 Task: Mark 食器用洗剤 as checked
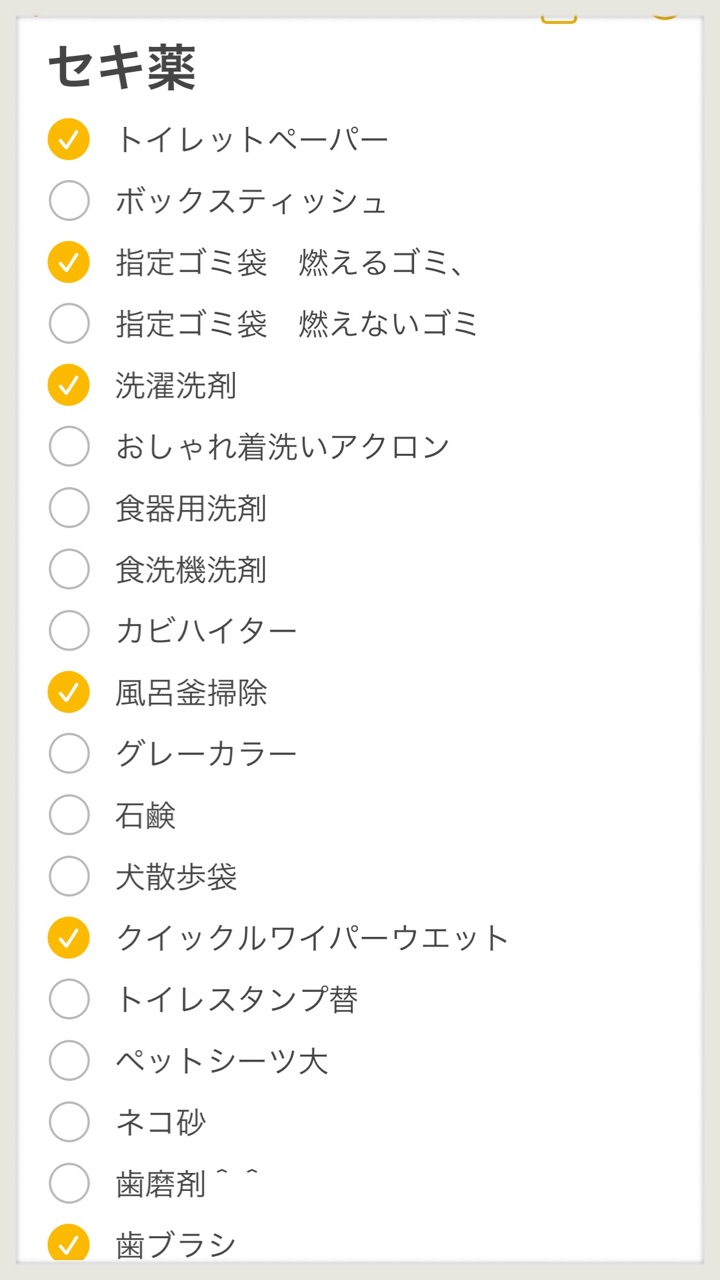click(x=69, y=508)
